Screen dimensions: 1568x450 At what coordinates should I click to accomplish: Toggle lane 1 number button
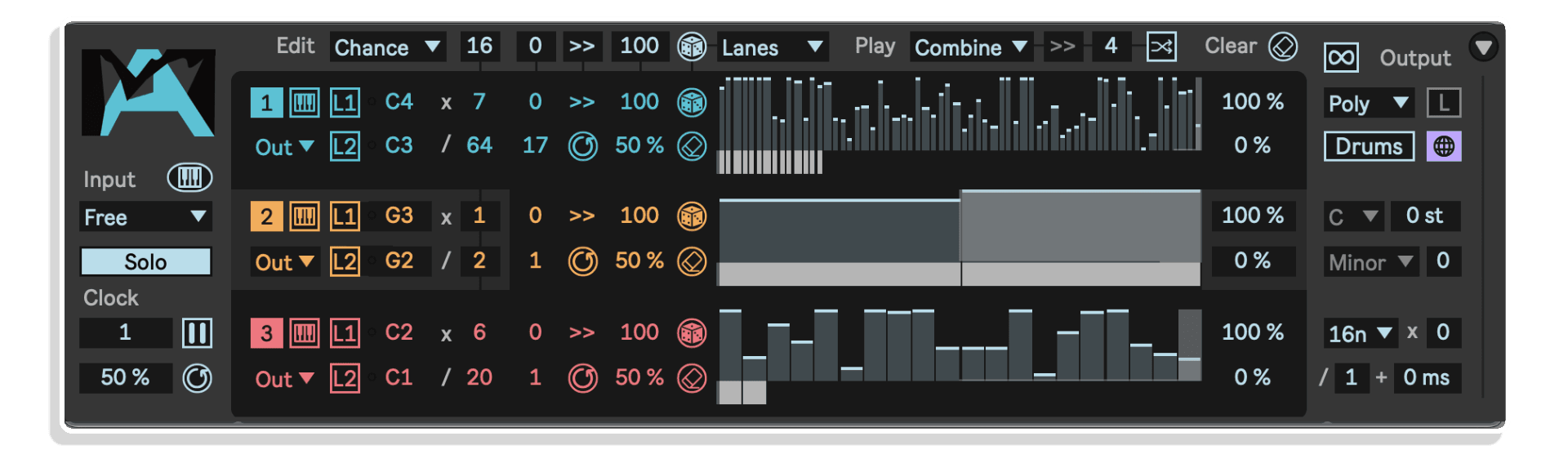[266, 102]
